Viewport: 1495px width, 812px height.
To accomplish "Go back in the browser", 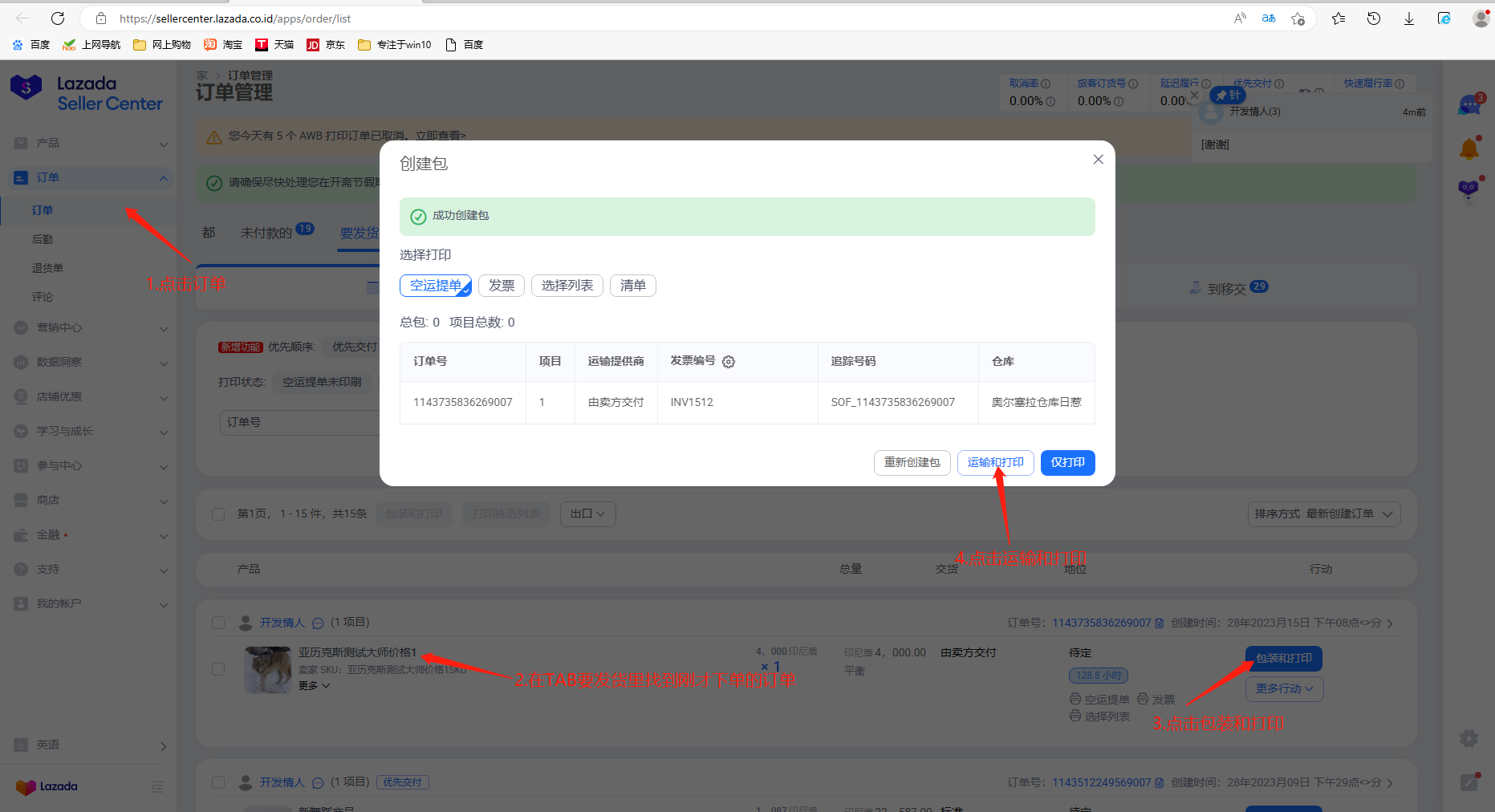I will pyautogui.click(x=22, y=18).
